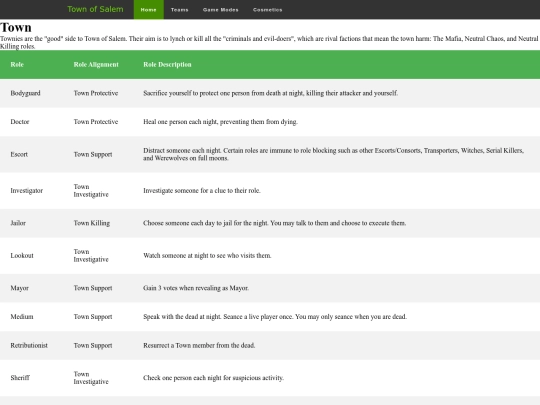The width and height of the screenshot is (540, 405).
Task: Open the Game Modes menu item
Action: pos(220,10)
